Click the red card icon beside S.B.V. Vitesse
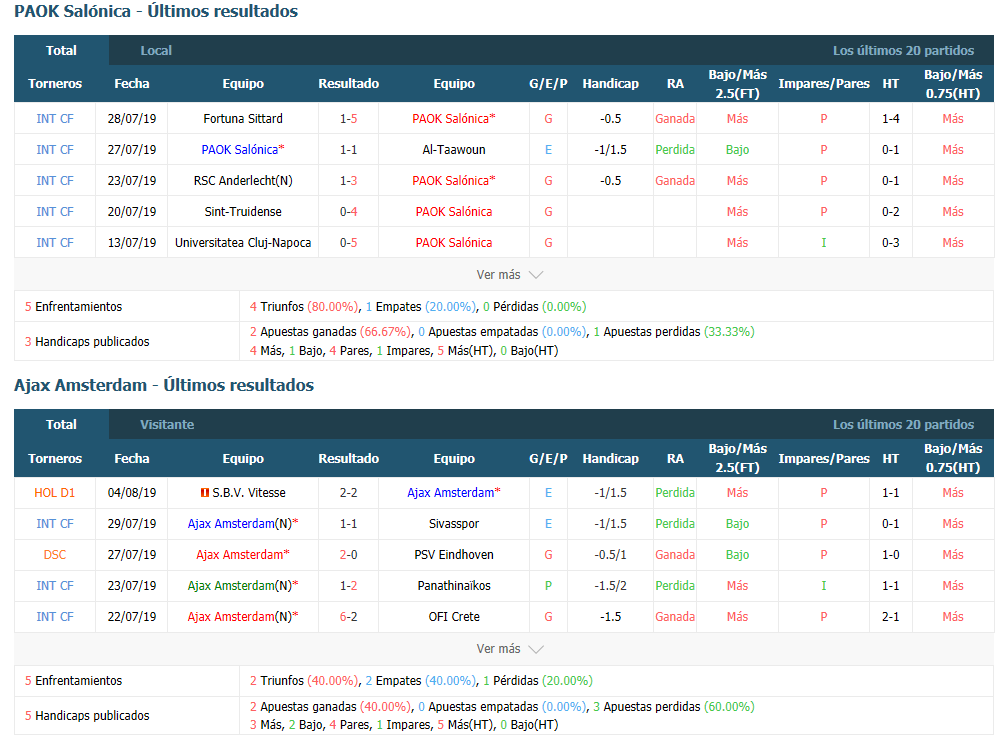The width and height of the screenshot is (997, 741). (205, 493)
